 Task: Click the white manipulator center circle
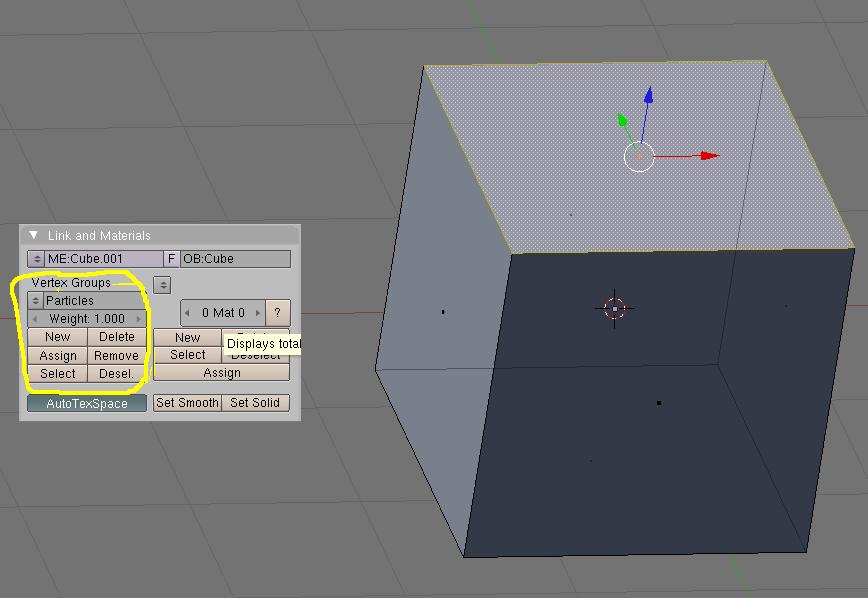coord(639,156)
